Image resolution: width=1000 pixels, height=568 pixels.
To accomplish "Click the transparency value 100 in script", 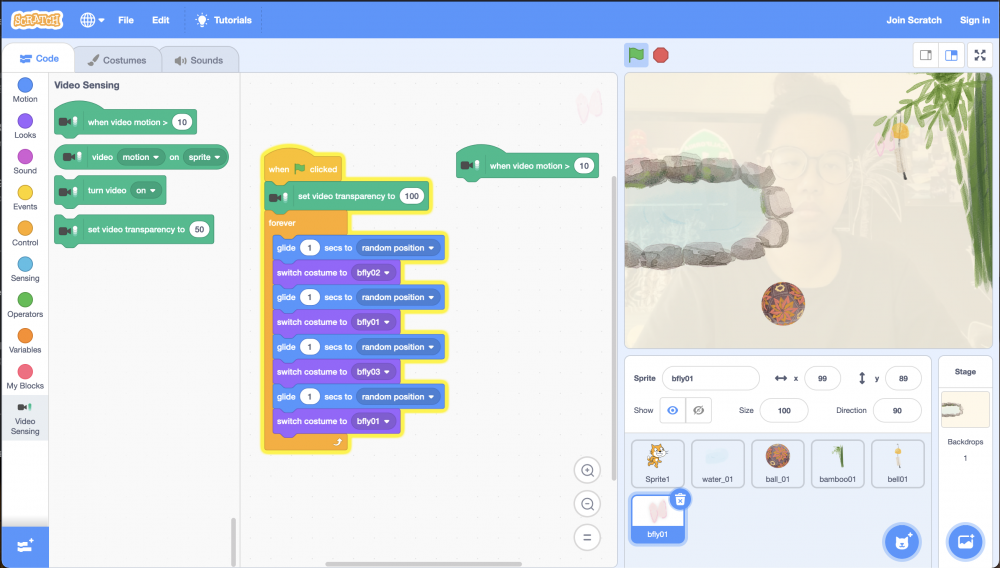I will [x=411, y=196].
